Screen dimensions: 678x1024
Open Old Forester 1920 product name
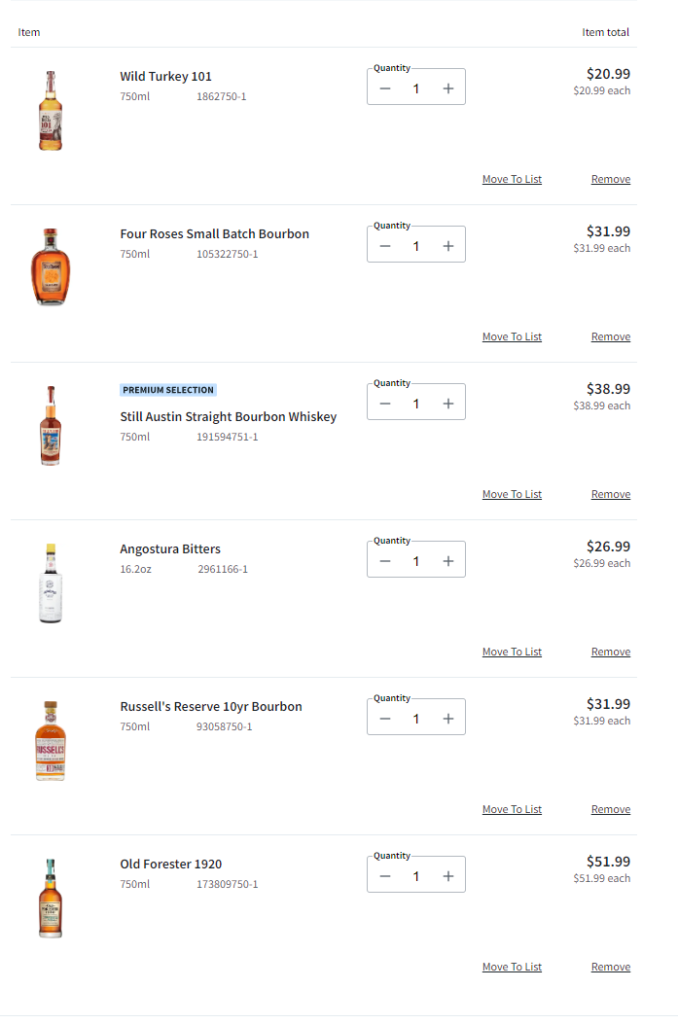point(171,864)
